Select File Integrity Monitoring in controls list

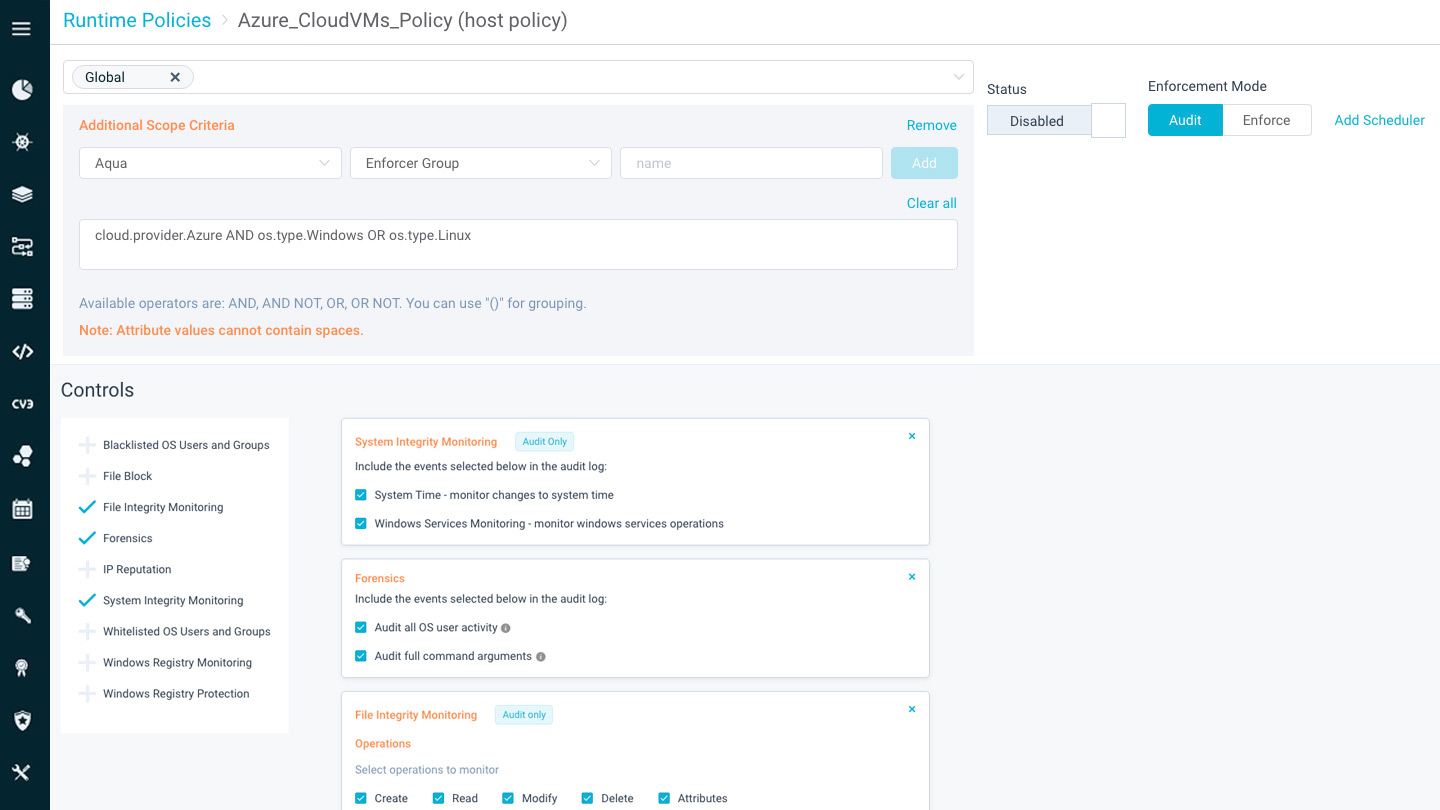point(163,507)
